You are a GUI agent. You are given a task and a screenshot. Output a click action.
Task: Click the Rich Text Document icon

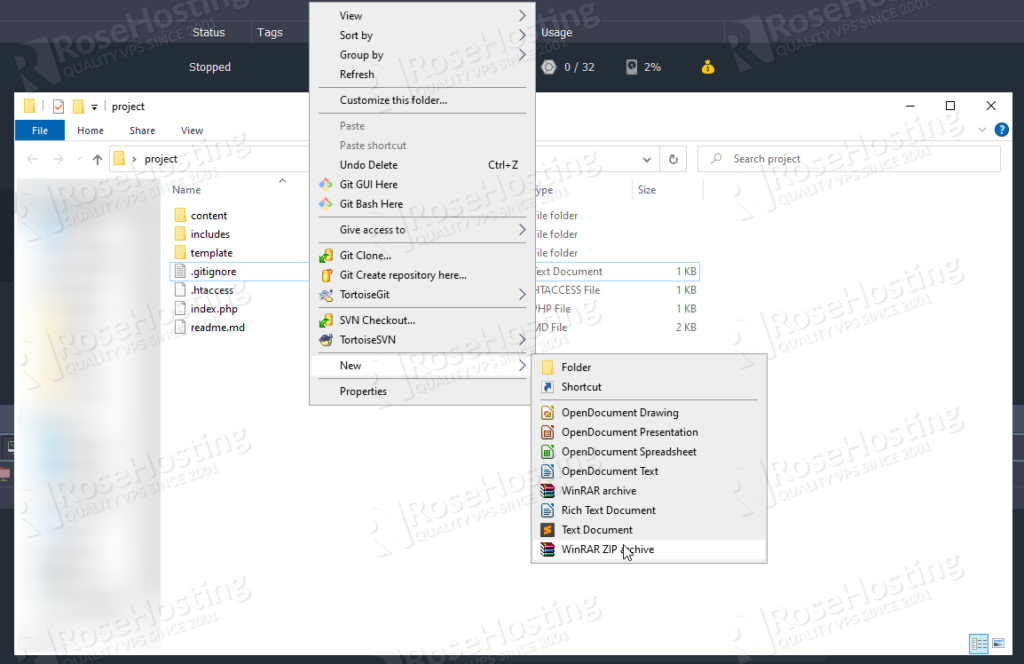pos(548,511)
